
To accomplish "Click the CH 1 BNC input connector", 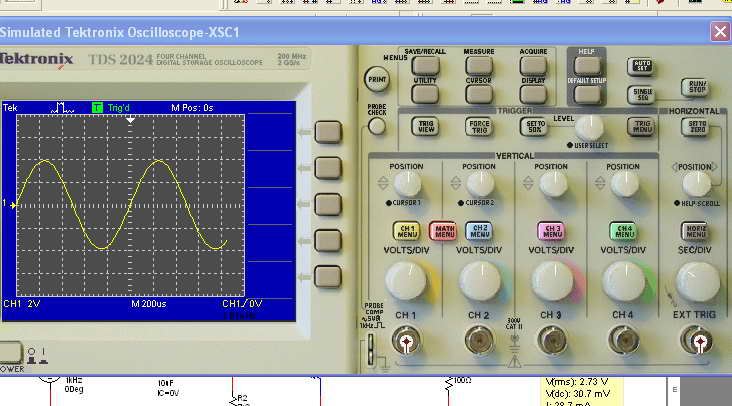I will 406,342.
